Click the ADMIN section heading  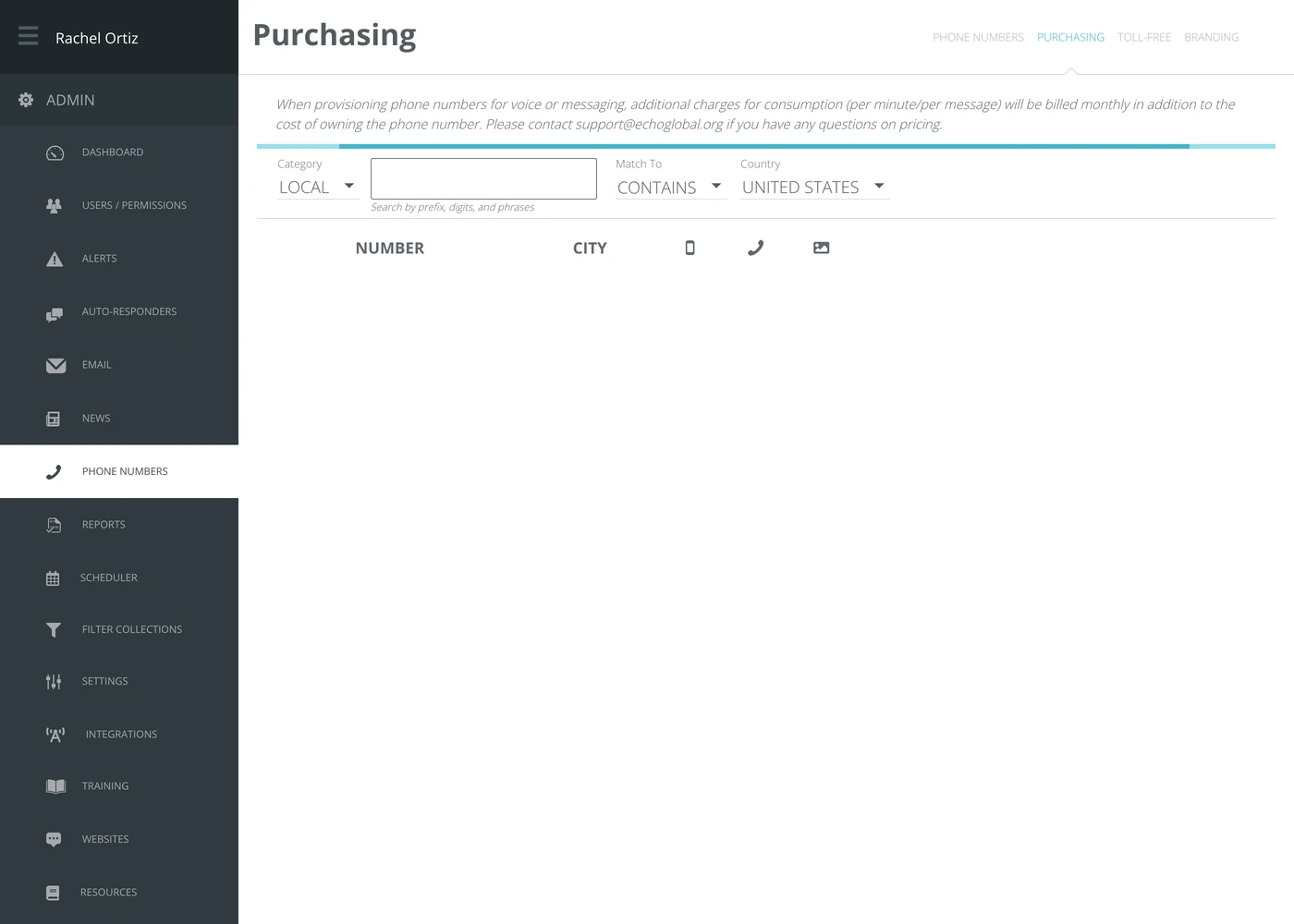(70, 100)
